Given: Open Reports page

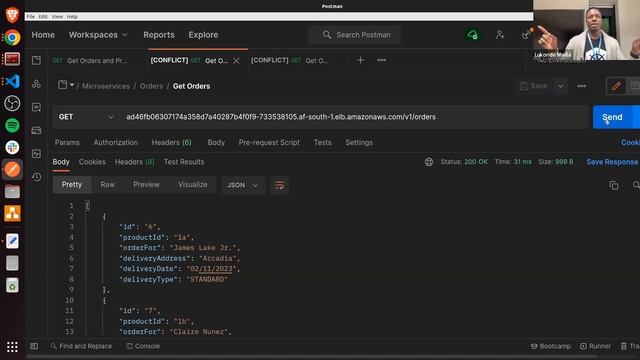Looking at the screenshot, I should pos(159,35).
